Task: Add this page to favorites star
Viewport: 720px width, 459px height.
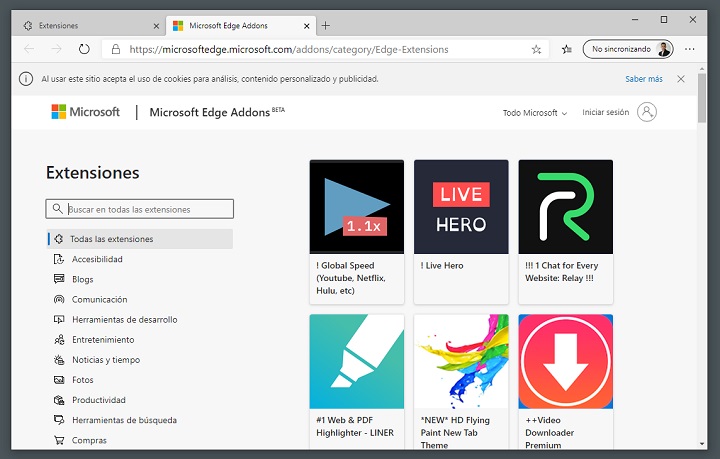Action: 536,49
